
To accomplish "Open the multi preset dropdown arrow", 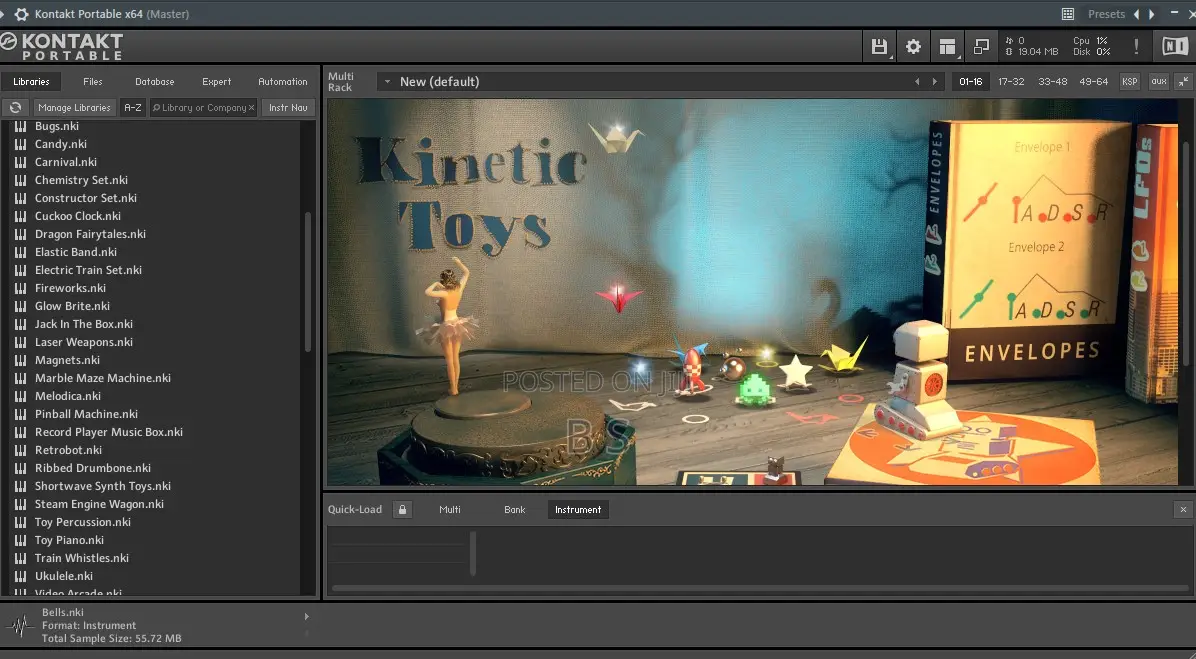I will (x=387, y=82).
